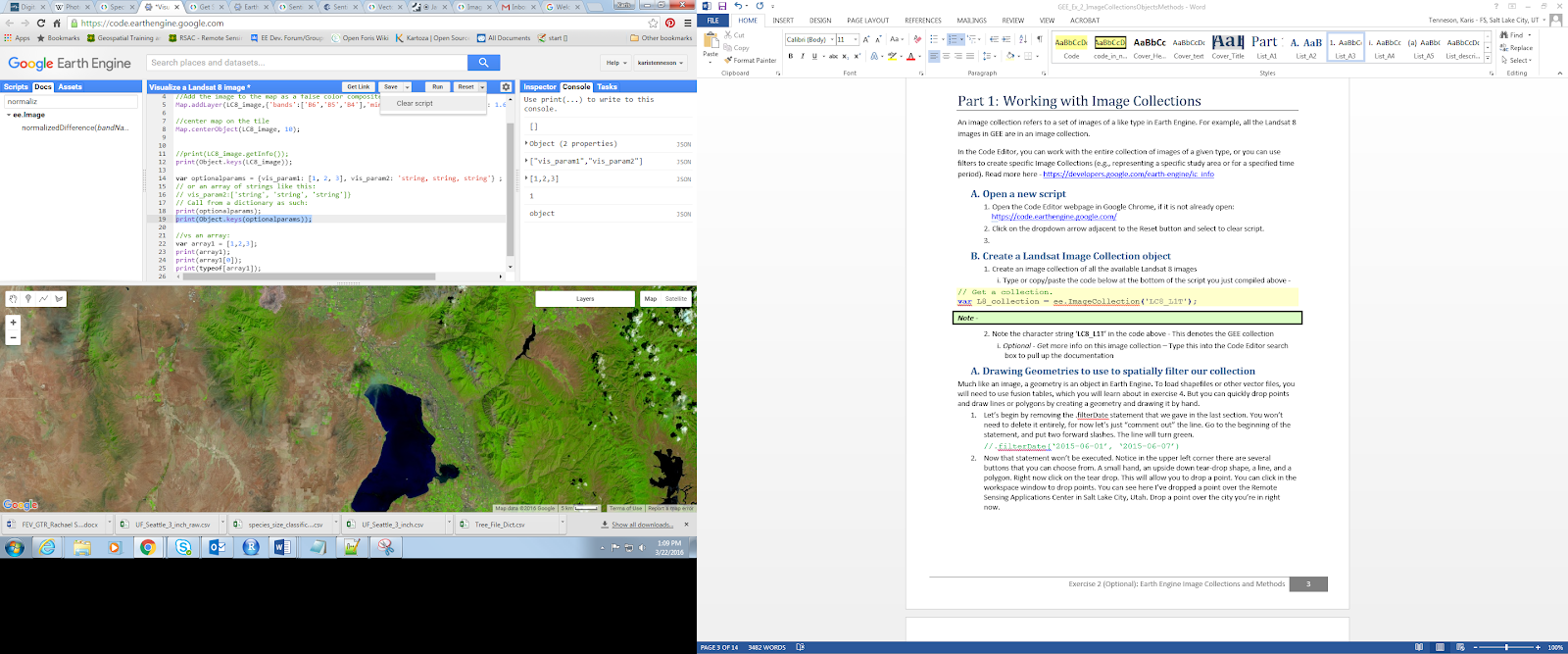
Task: Switch to the Tasks tab
Action: pos(608,86)
